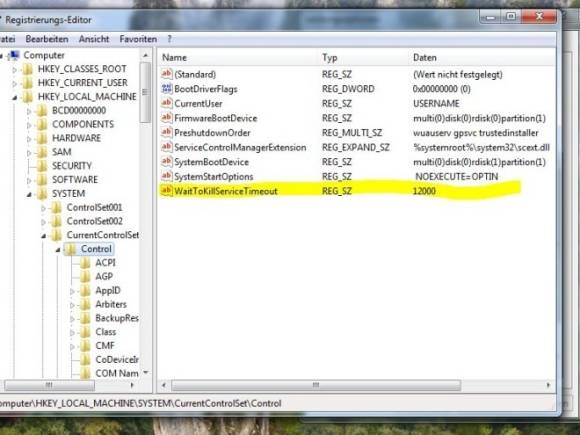Select the HARDWARE key in tree

pyautogui.click(x=76, y=138)
